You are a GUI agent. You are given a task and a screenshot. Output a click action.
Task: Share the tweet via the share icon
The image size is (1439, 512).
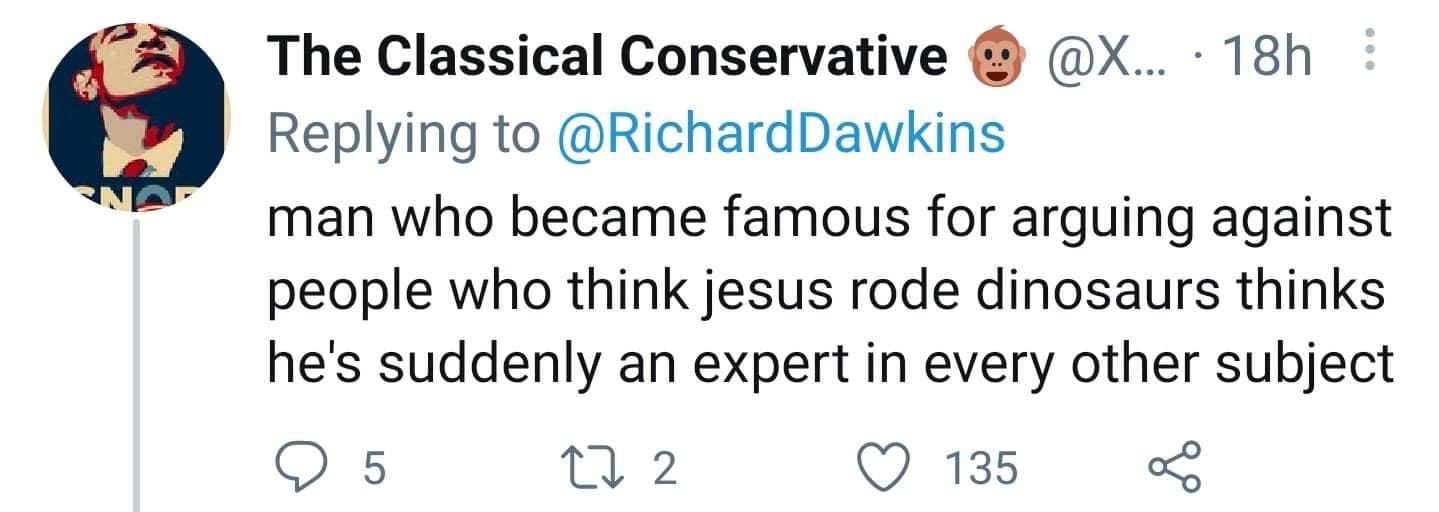[1172, 468]
